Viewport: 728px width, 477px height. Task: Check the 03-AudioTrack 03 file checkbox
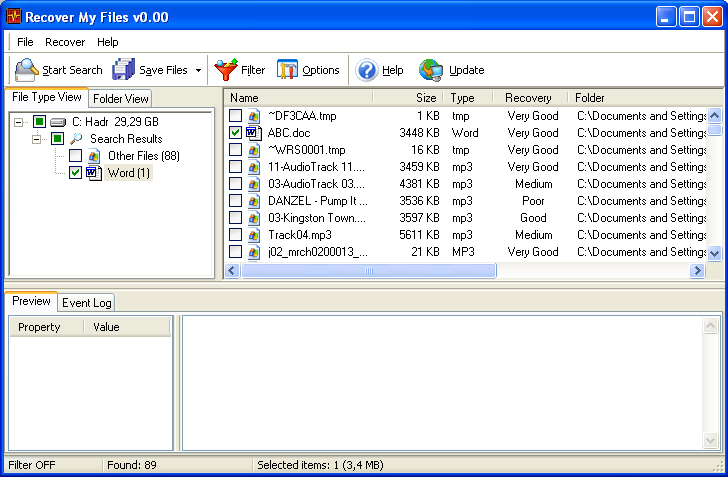[235, 183]
